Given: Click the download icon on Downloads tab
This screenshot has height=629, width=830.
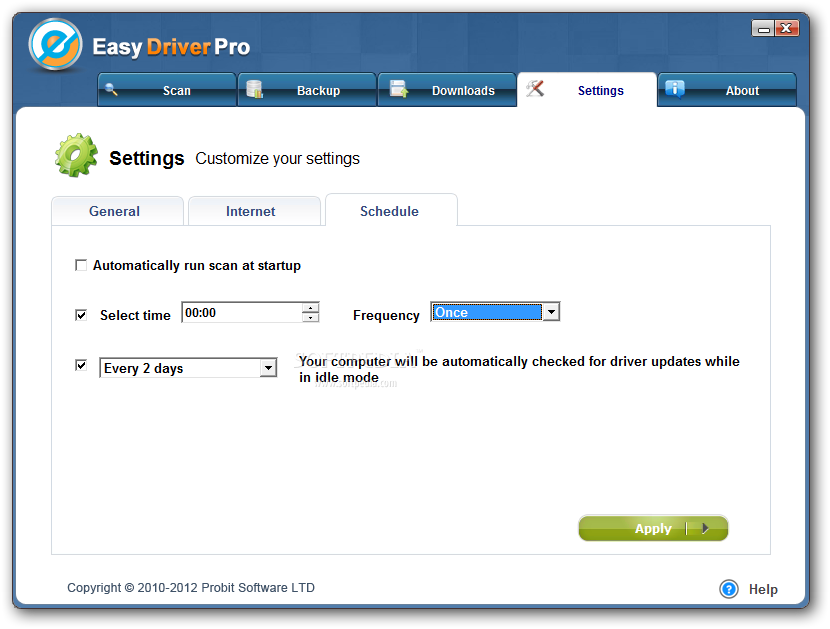Looking at the screenshot, I should (399, 88).
